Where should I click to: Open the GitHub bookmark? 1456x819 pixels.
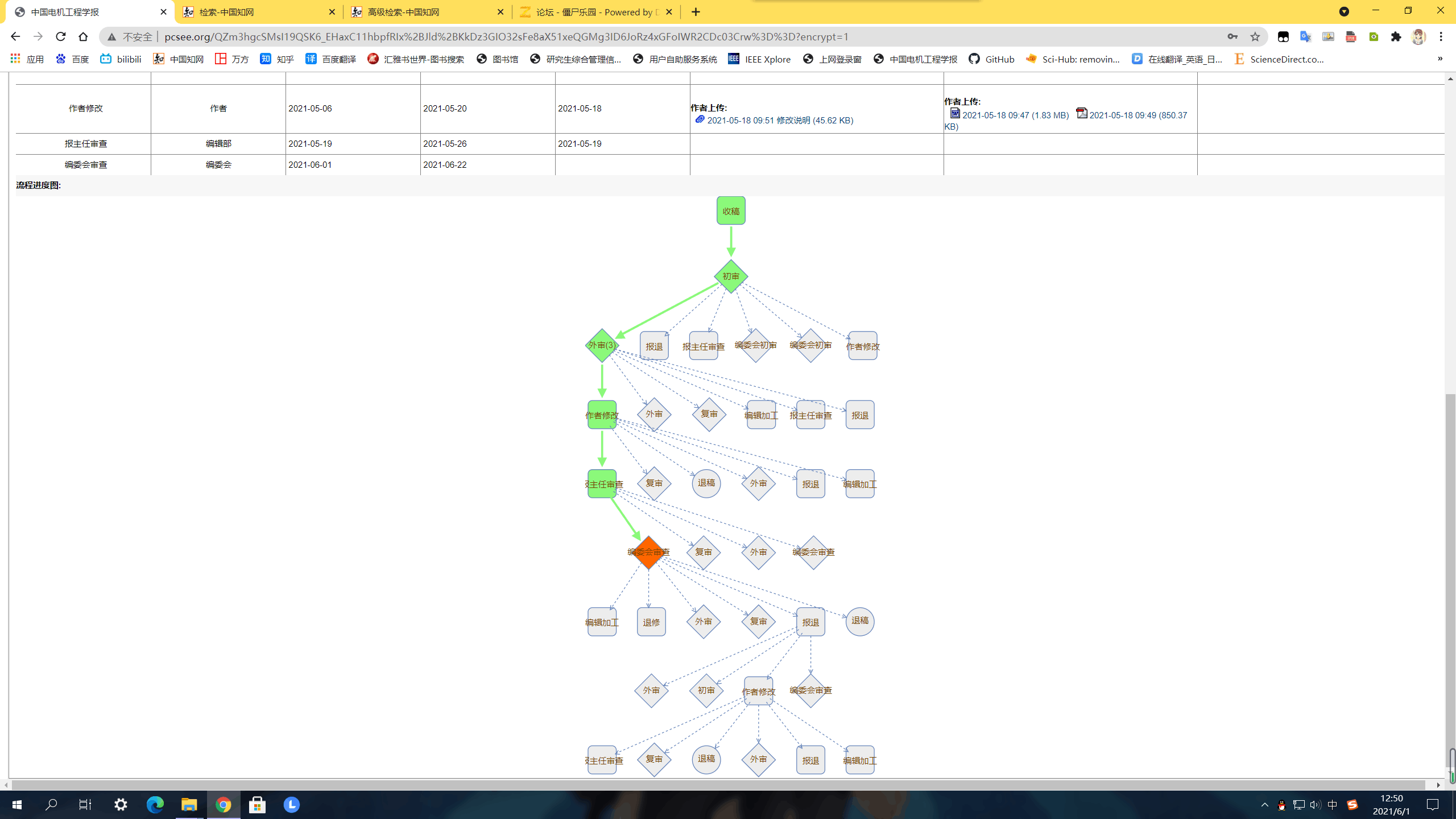tap(992, 59)
